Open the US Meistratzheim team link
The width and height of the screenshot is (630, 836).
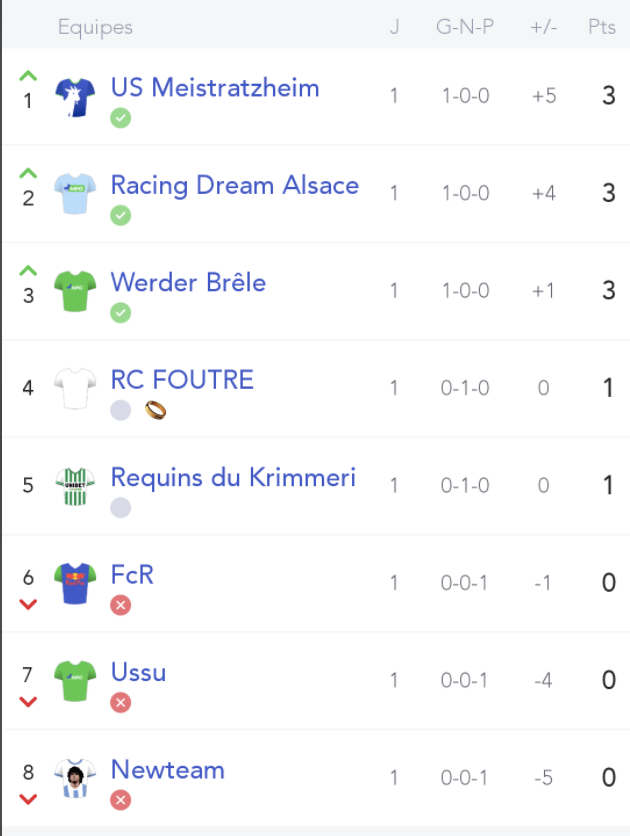pyautogui.click(x=215, y=88)
